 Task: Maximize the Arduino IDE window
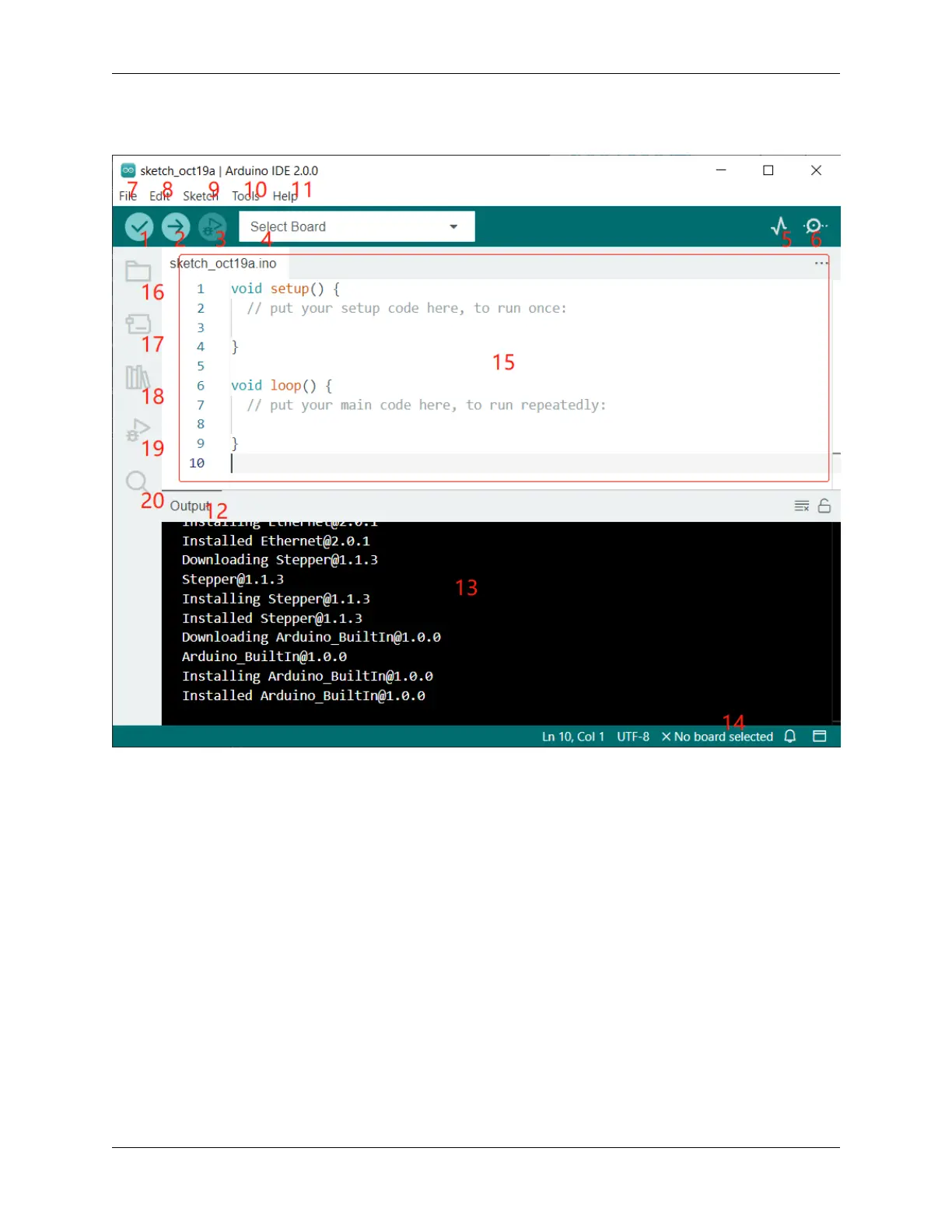[768, 170]
